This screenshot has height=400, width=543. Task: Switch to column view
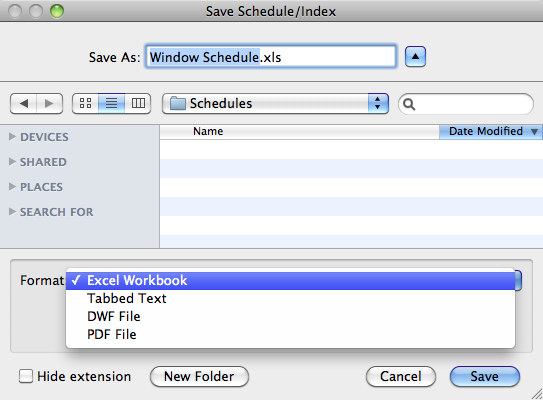click(x=138, y=103)
